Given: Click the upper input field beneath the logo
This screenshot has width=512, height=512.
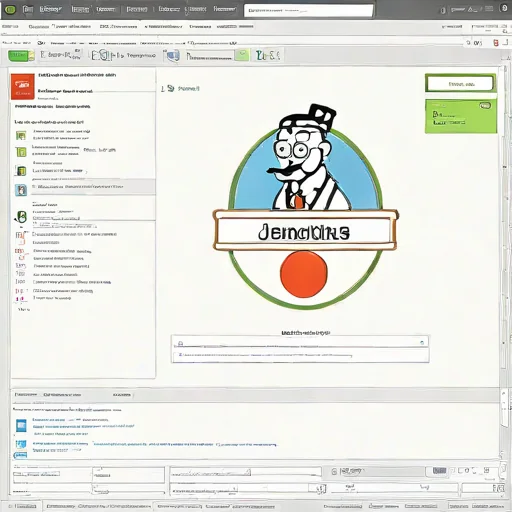Looking at the screenshot, I should [x=300, y=342].
